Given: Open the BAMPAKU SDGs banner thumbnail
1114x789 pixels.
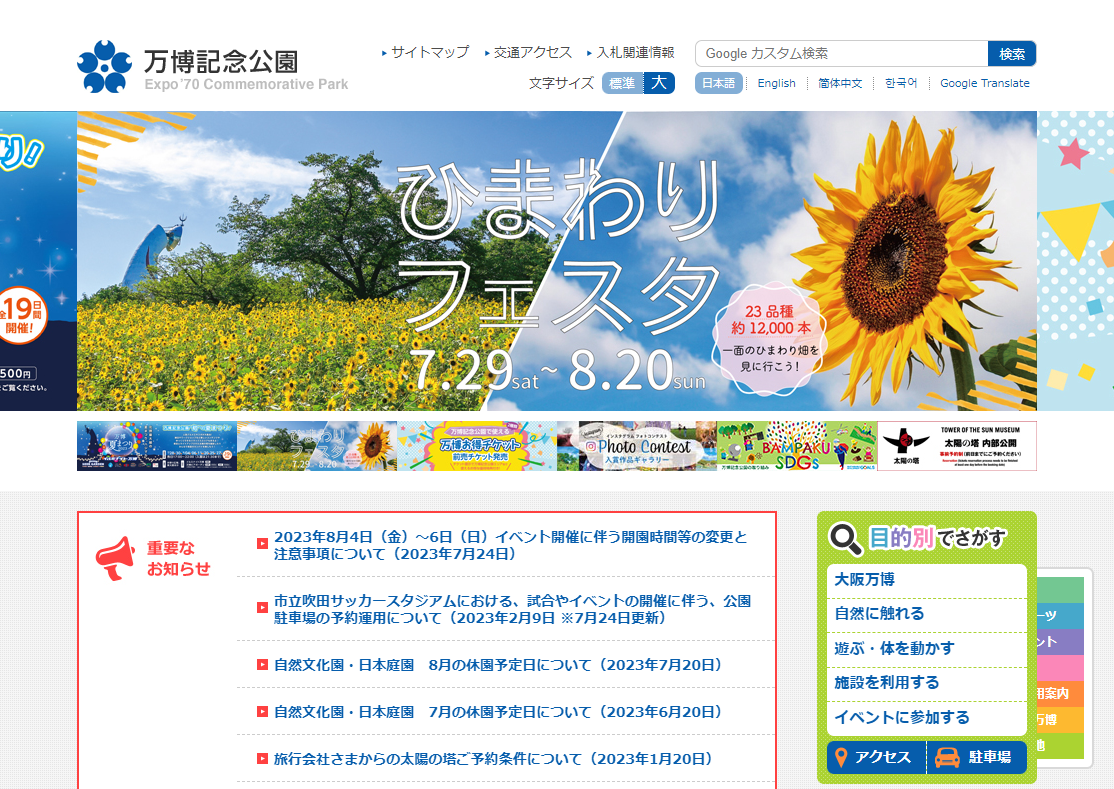Looking at the screenshot, I should pyautogui.click(x=796, y=446).
